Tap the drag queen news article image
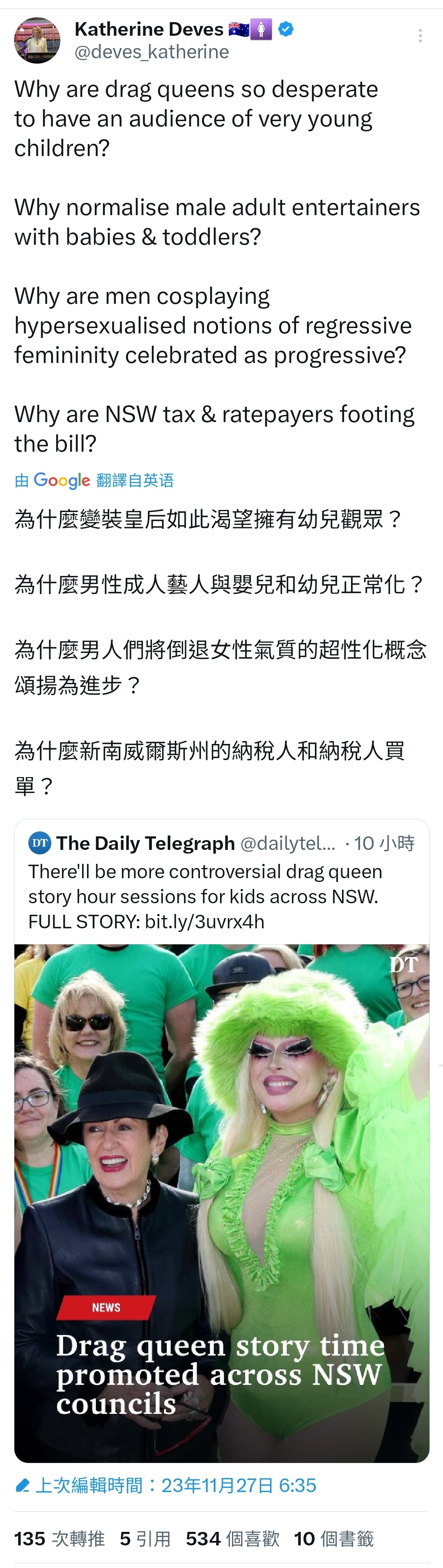 click(x=222, y=1203)
